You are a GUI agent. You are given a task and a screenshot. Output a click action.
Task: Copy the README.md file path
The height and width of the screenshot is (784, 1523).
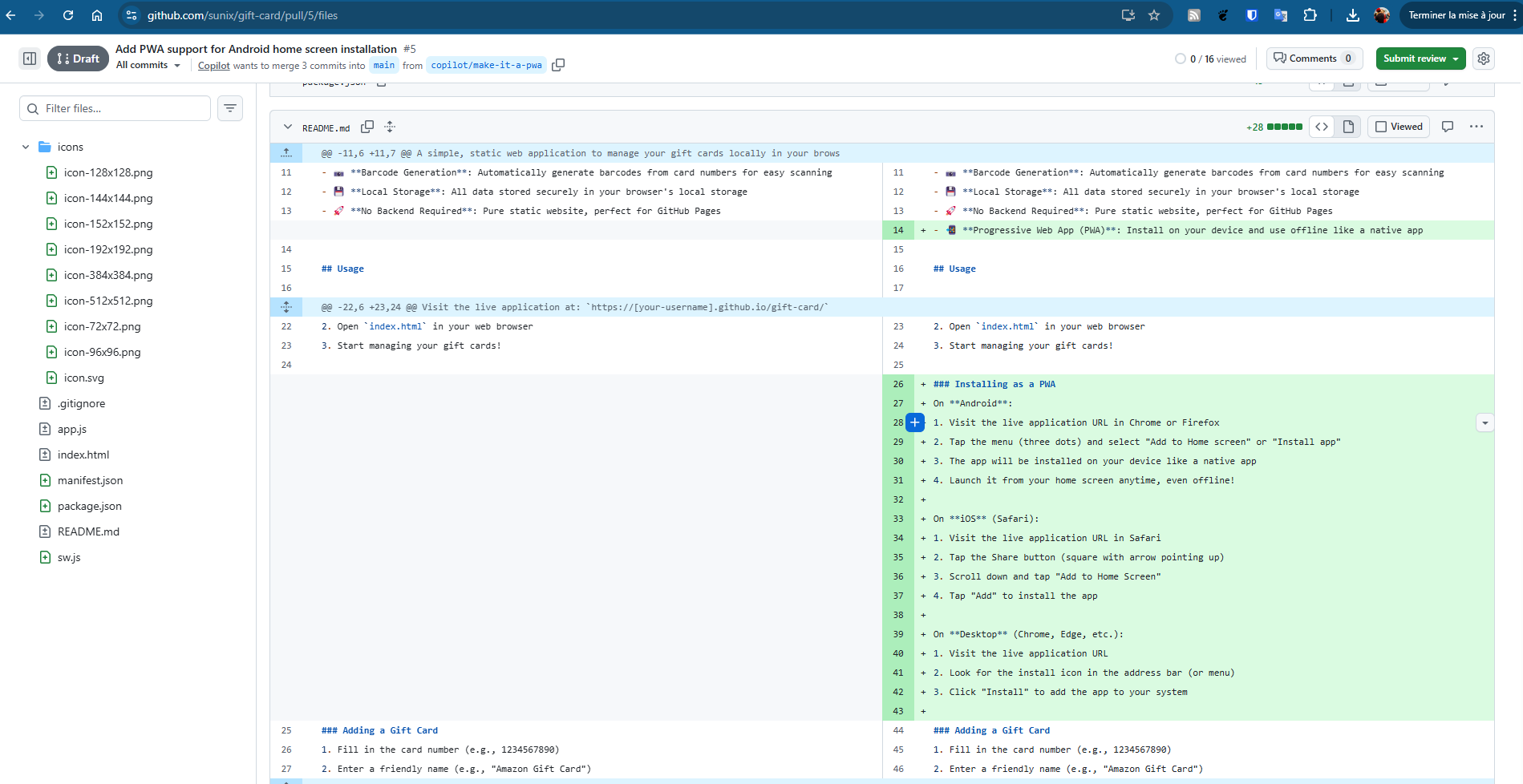tap(367, 127)
